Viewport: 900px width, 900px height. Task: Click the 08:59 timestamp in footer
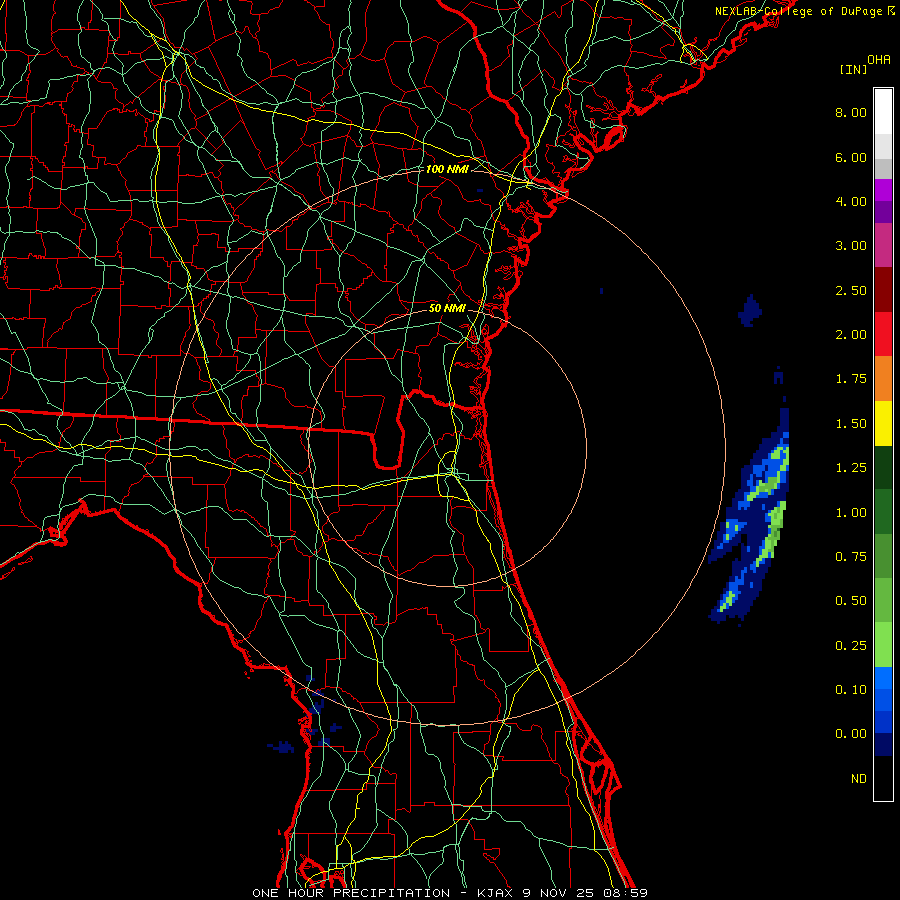(625, 893)
